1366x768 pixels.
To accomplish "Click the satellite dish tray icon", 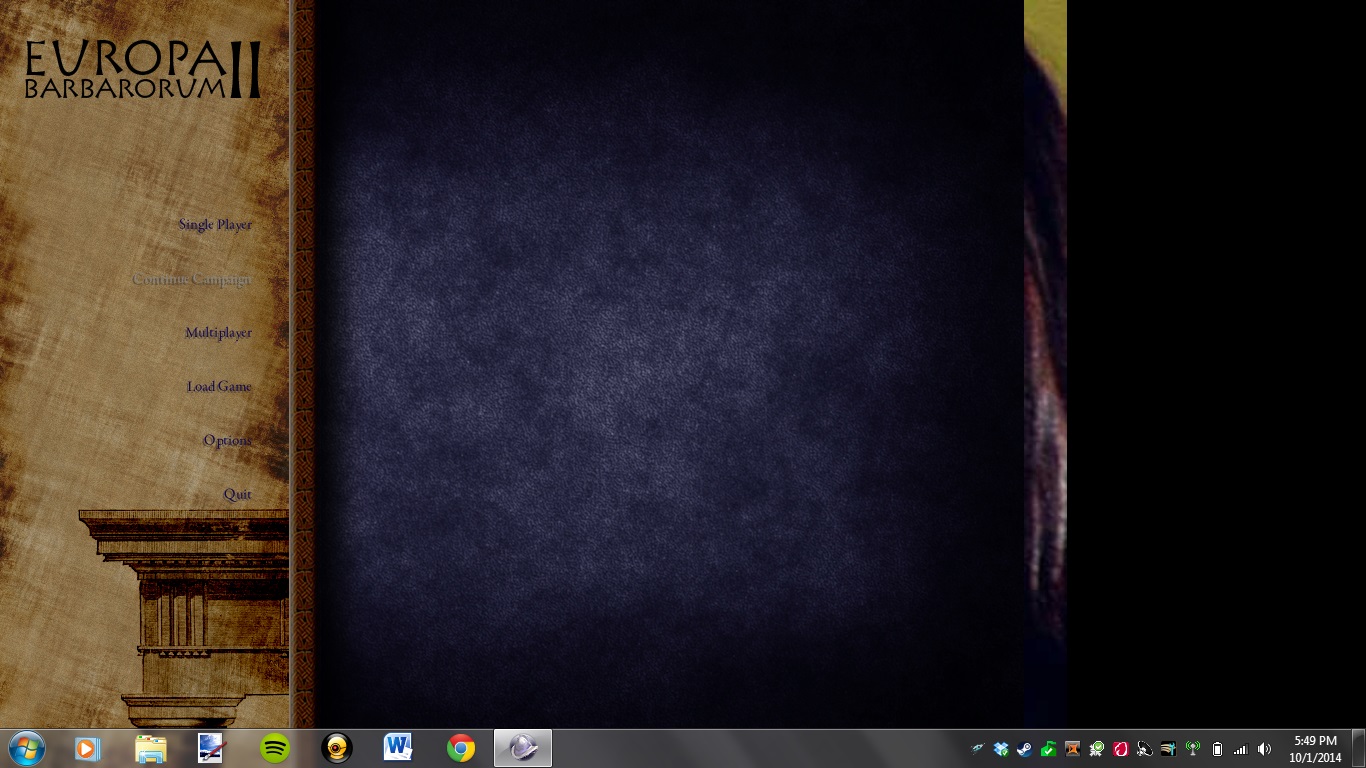I will [1145, 749].
